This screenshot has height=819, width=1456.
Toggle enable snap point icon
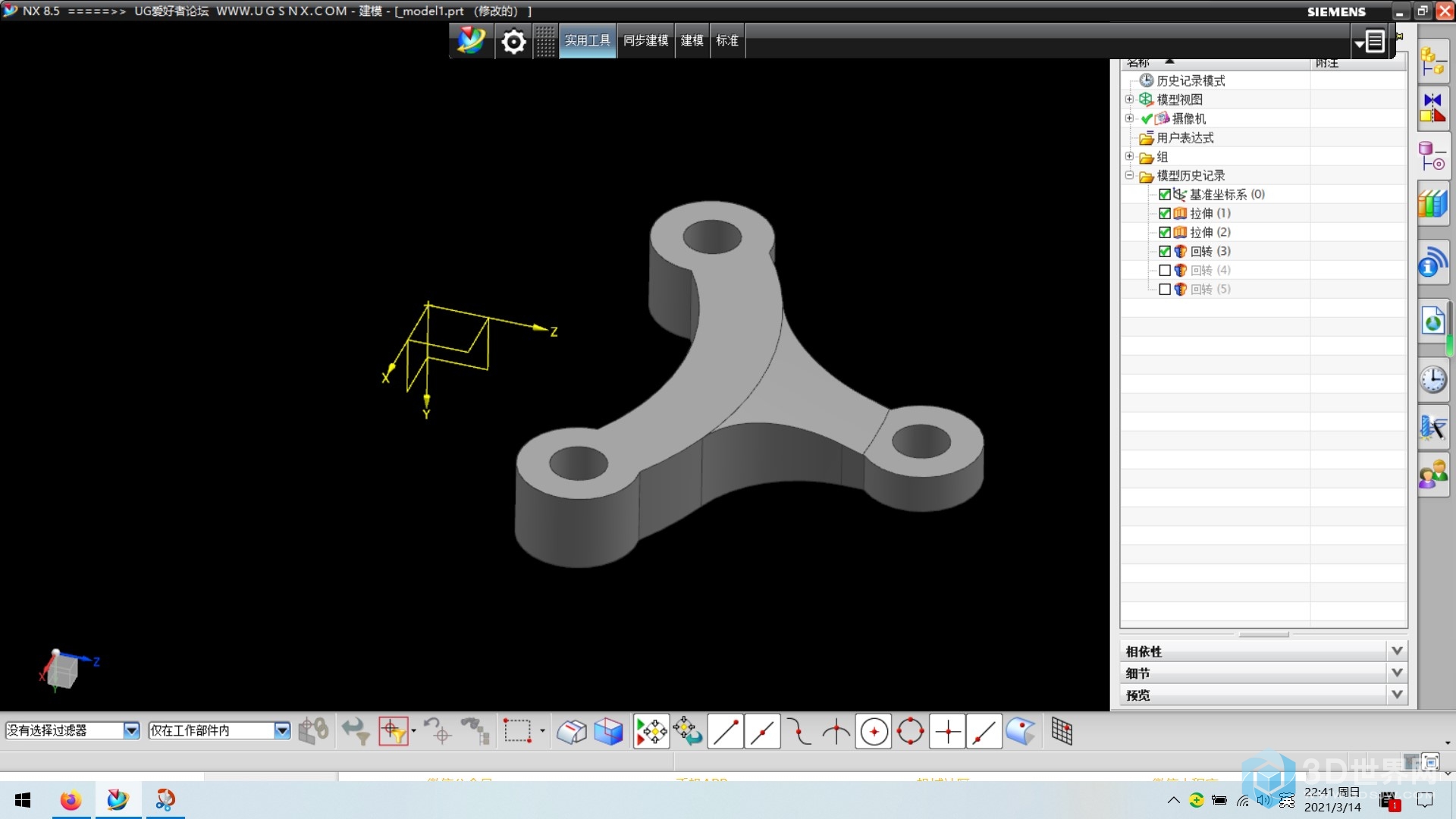651,732
